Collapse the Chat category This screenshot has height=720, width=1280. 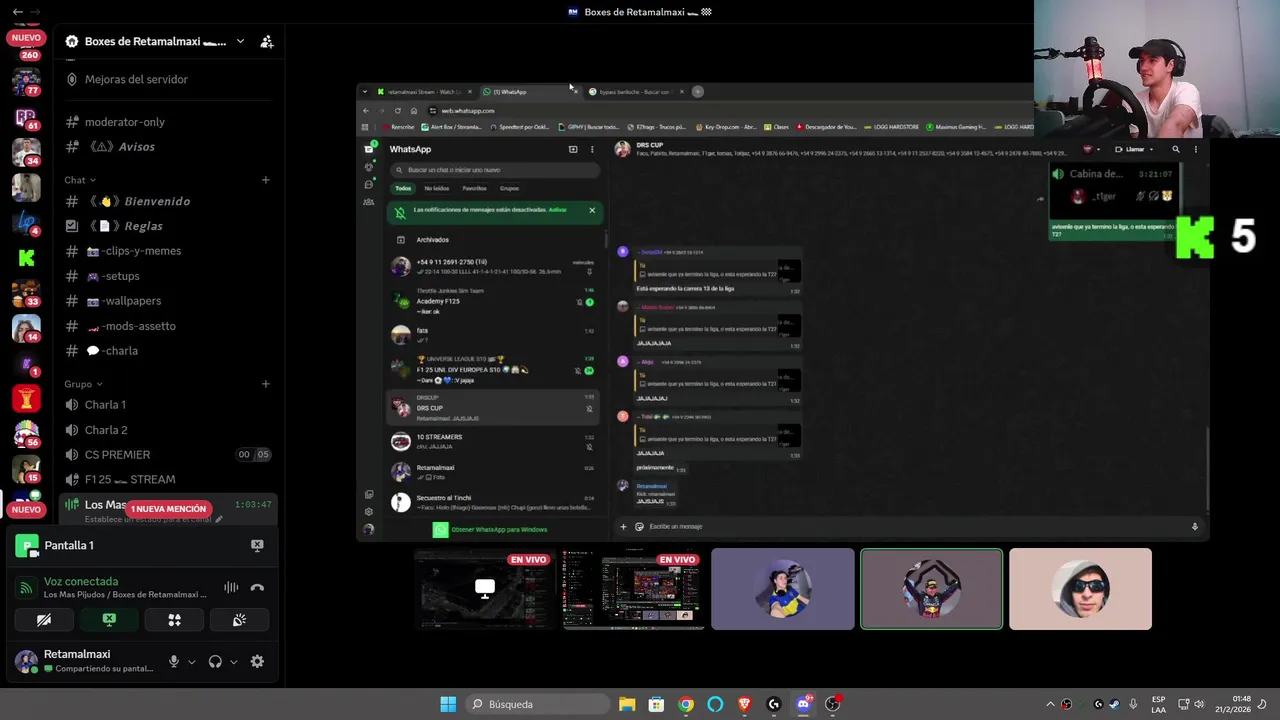click(x=80, y=180)
